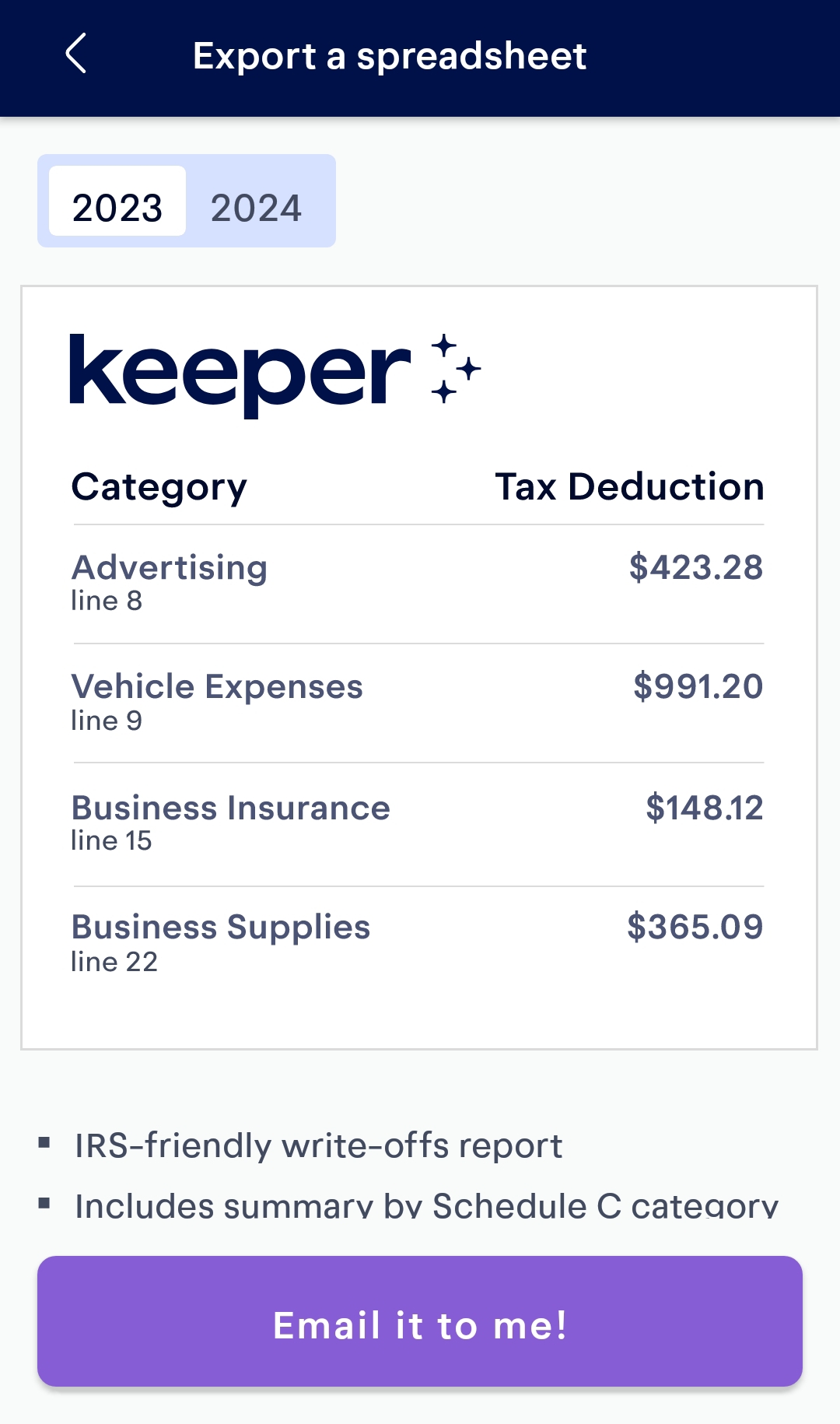This screenshot has height=1424, width=840.
Task: Click the Advertising deduction amount $423.28
Action: click(x=696, y=567)
